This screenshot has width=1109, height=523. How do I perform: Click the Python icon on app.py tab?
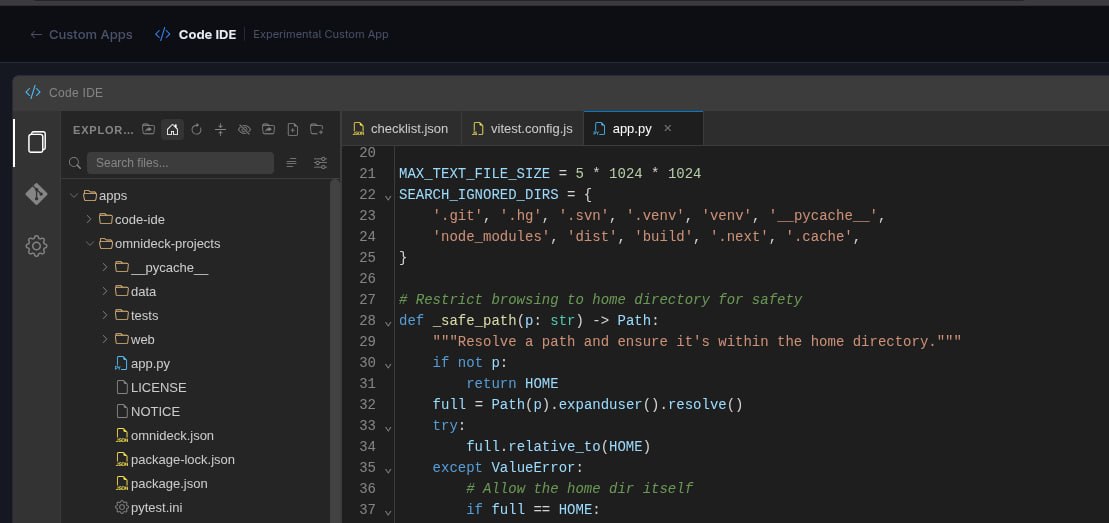(x=600, y=129)
